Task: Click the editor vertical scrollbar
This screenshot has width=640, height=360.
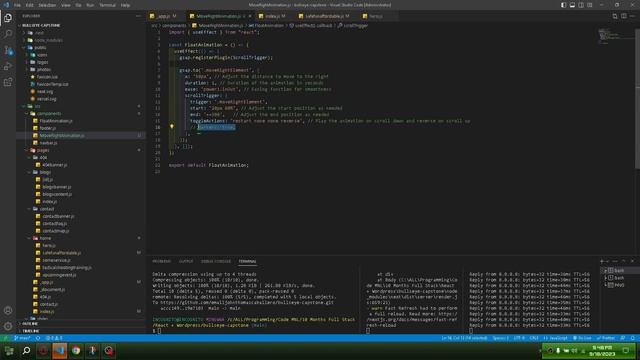Action: [637, 98]
